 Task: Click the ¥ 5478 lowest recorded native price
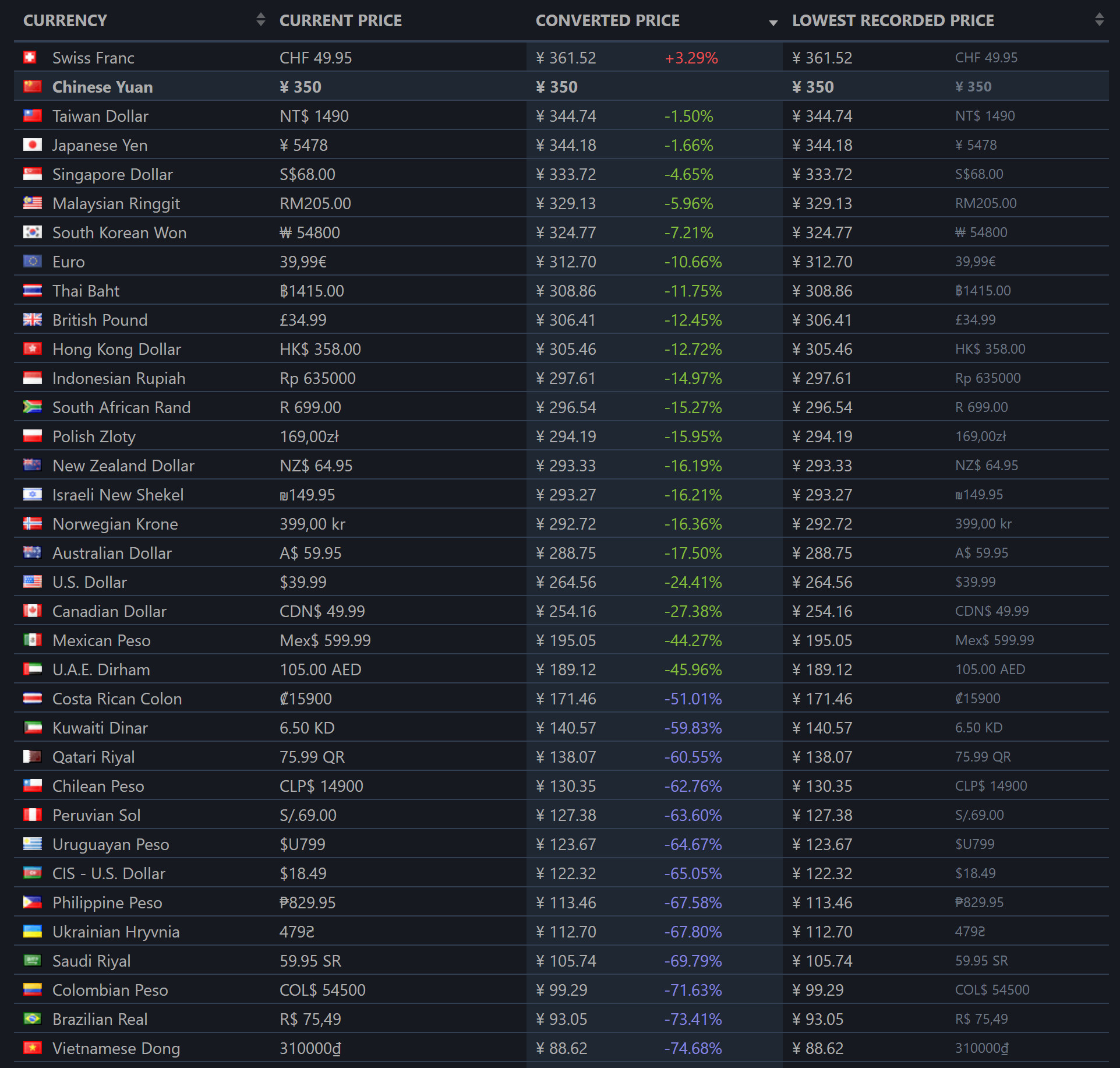976,145
